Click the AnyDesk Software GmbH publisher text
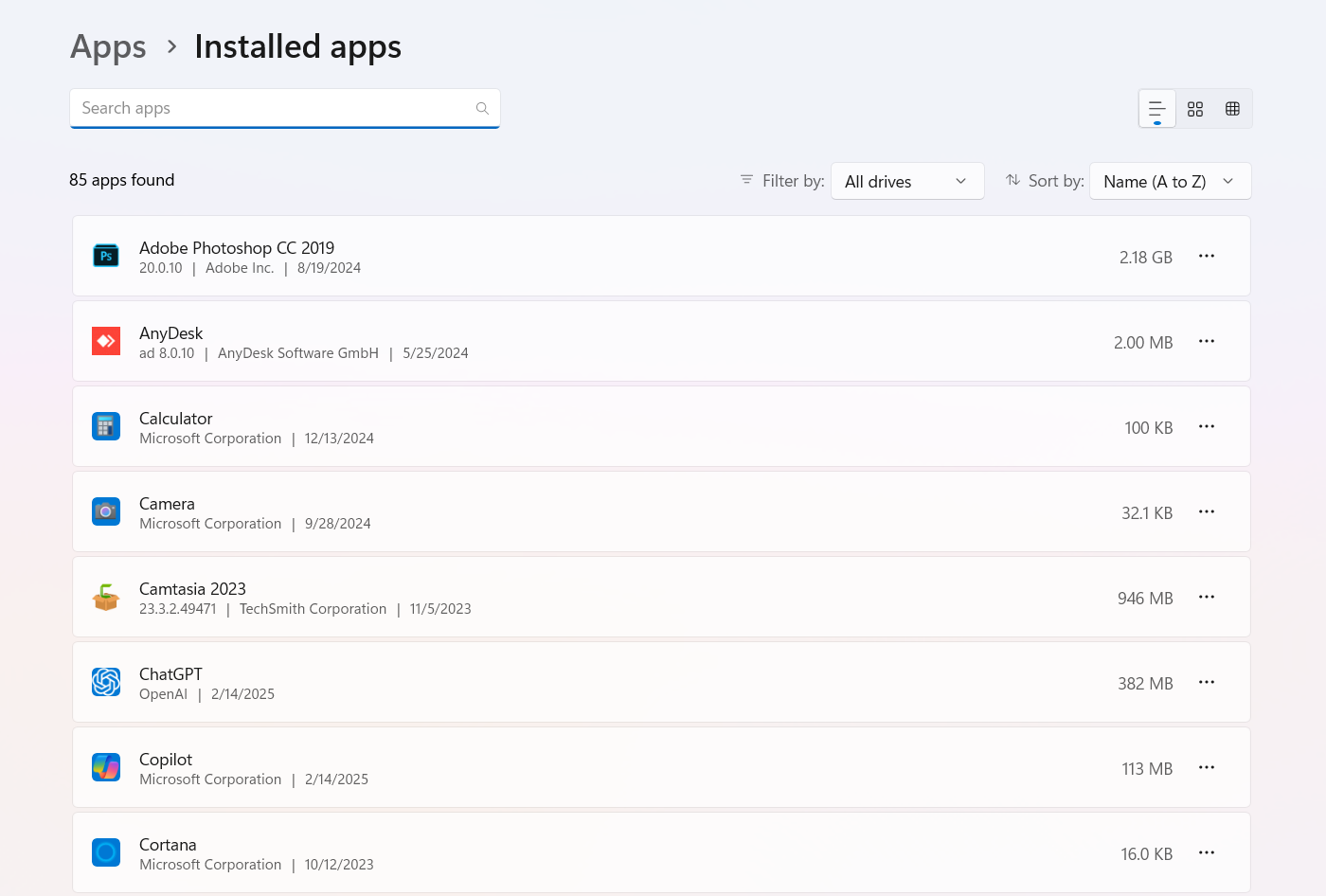 click(298, 353)
